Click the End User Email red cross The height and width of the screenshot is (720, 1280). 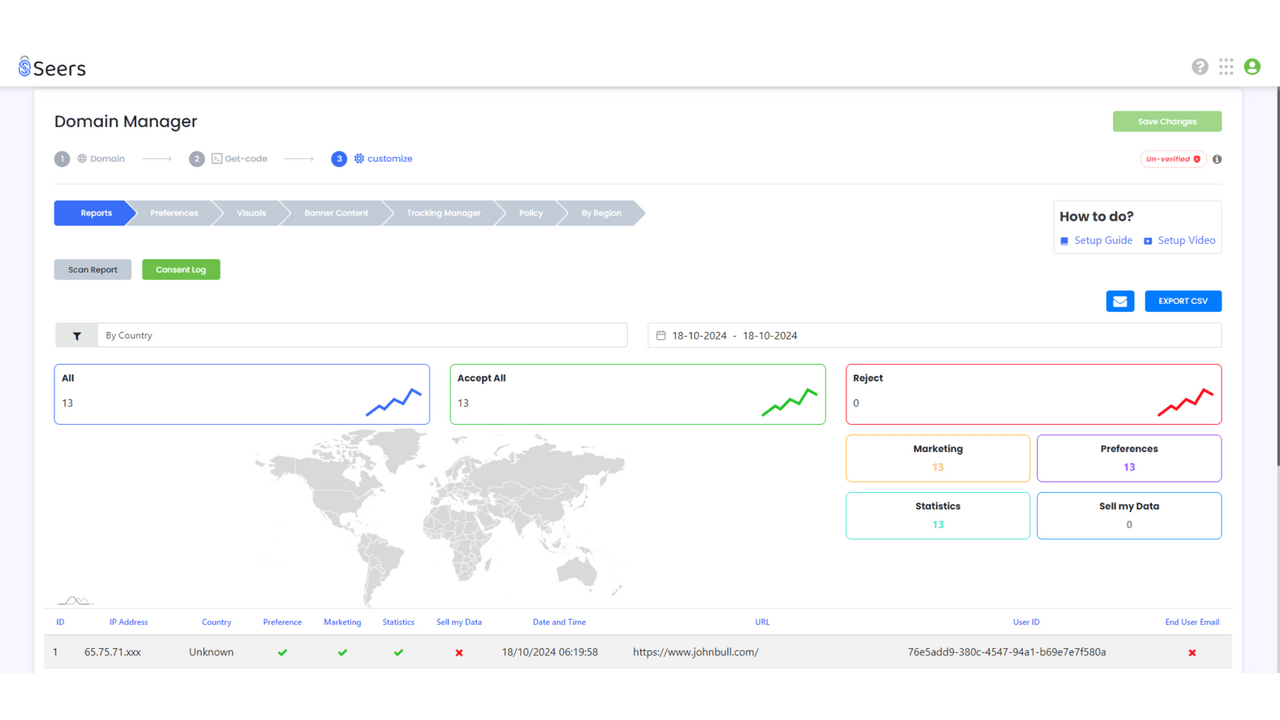pyautogui.click(x=1192, y=653)
